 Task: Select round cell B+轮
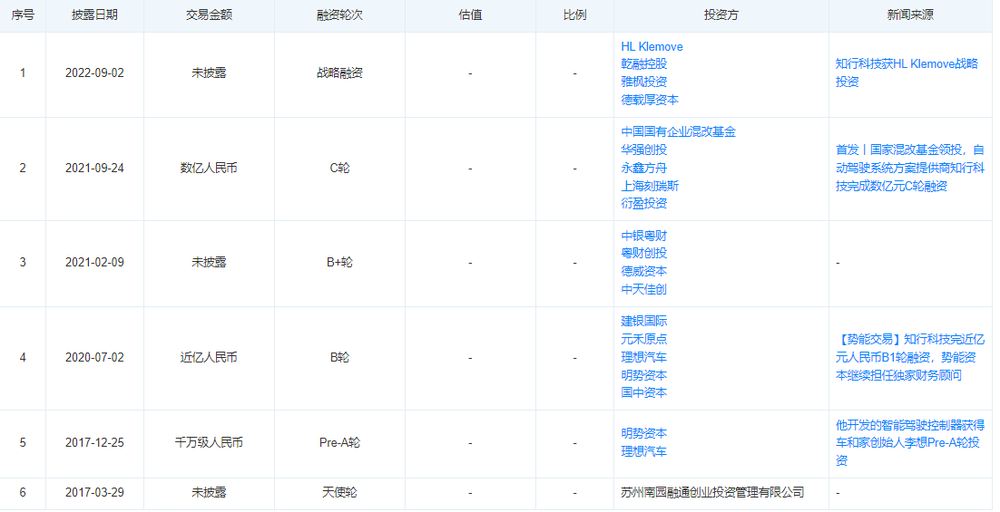point(340,262)
